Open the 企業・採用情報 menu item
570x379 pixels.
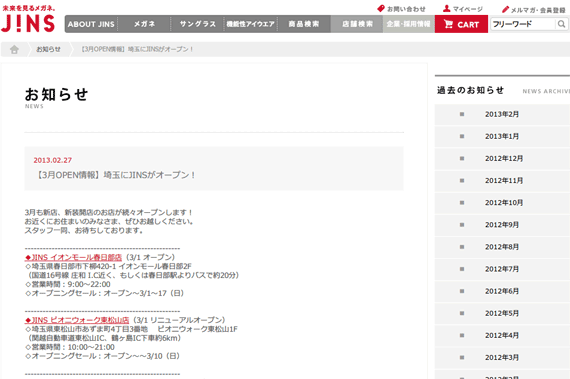pos(409,24)
